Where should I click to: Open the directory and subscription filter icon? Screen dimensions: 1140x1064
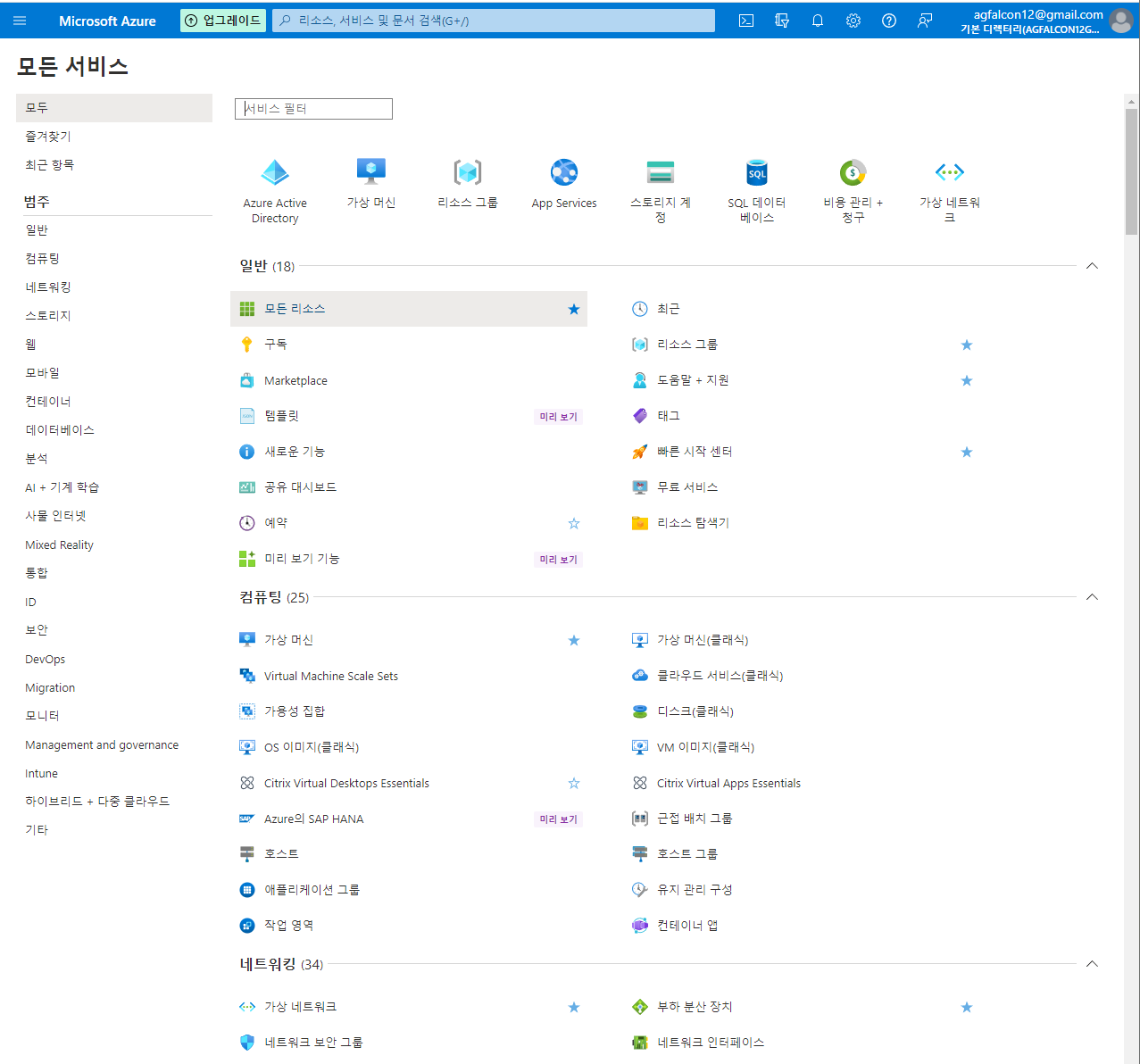click(782, 21)
